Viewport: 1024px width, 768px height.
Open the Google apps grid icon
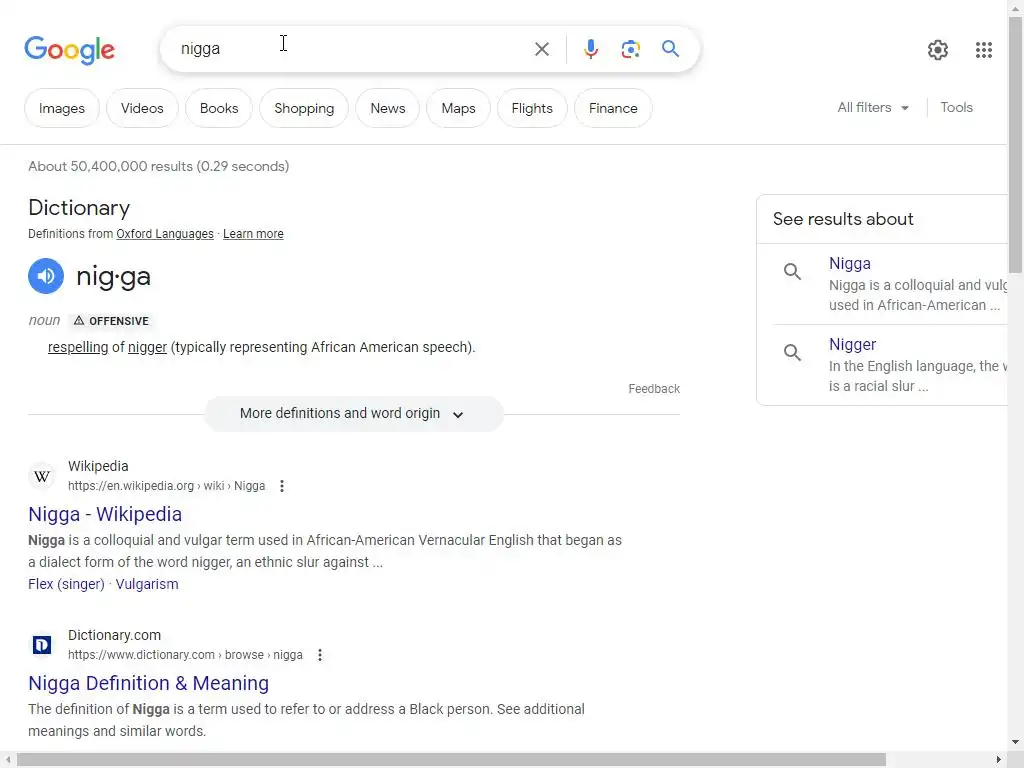coord(984,50)
